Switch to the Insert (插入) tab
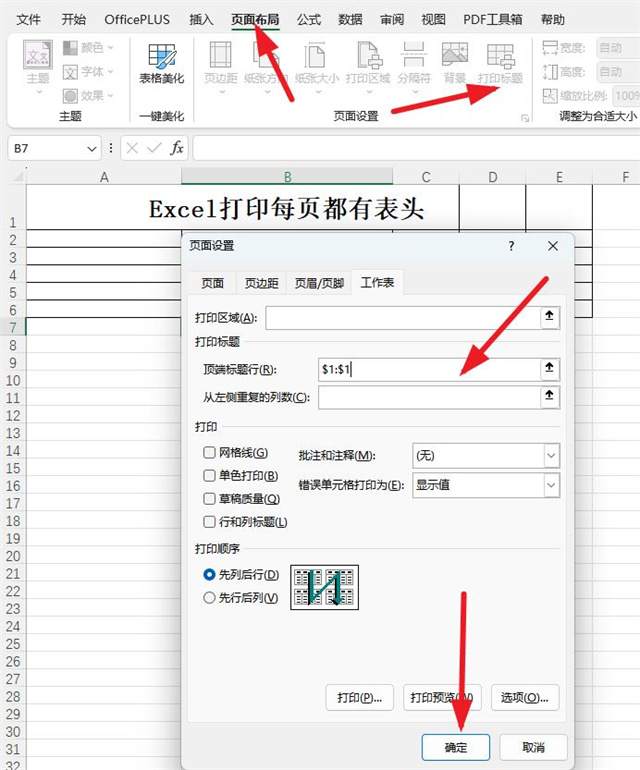The height and width of the screenshot is (770, 640). tap(201, 20)
